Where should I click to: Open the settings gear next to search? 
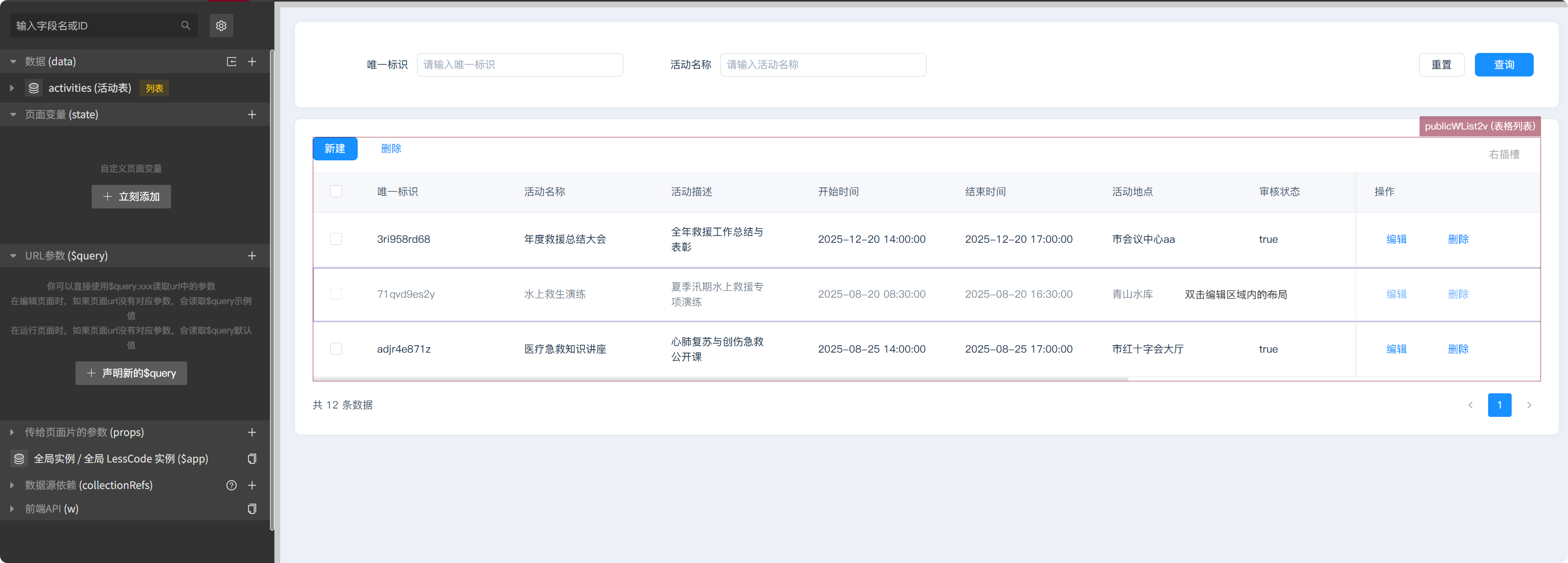221,26
